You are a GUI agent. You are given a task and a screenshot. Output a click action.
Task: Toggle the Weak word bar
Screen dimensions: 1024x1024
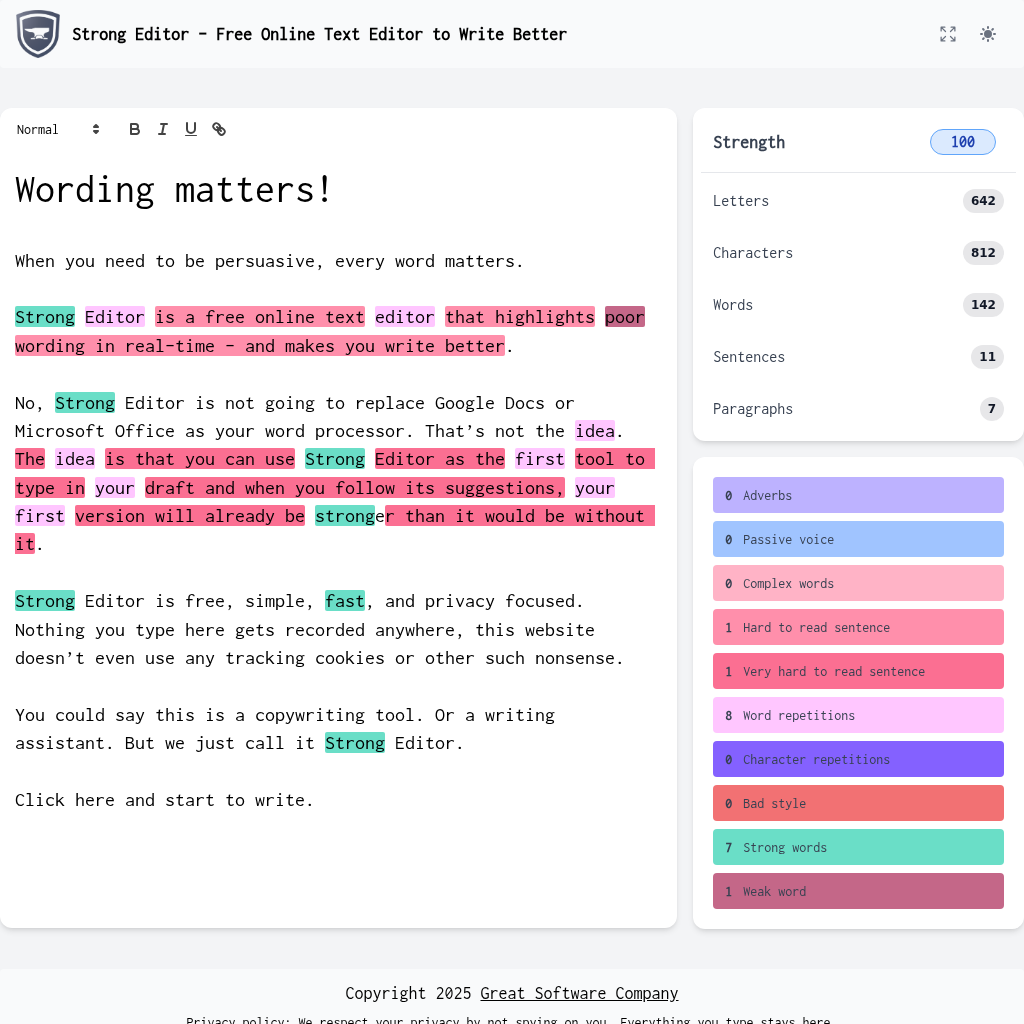[857, 891]
